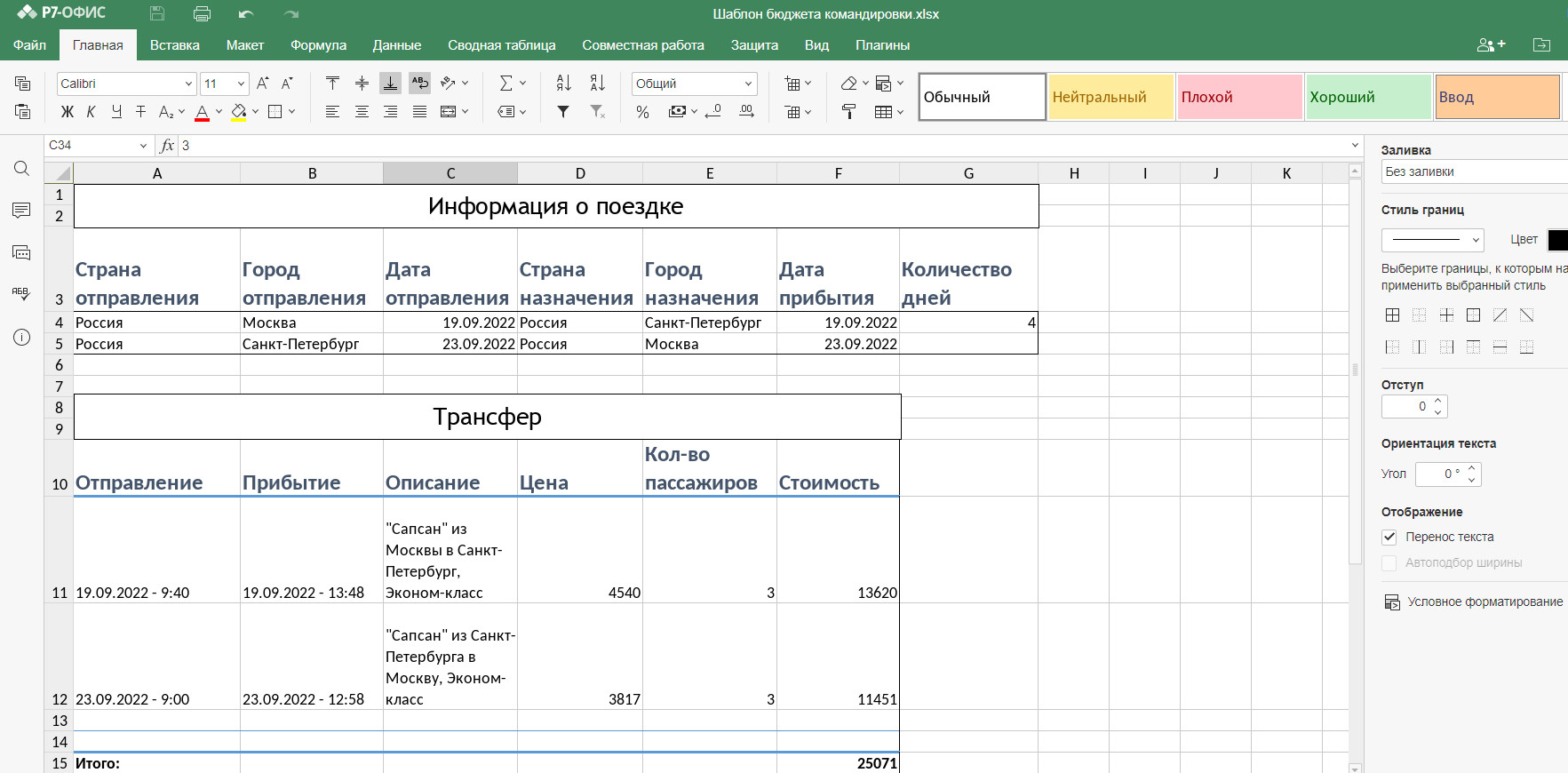Expand the Общий number format dropdown
The height and width of the screenshot is (773, 1568).
point(695,84)
